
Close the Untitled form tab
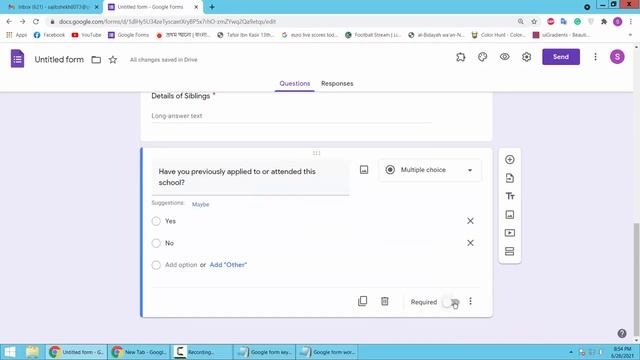(x=196, y=7)
